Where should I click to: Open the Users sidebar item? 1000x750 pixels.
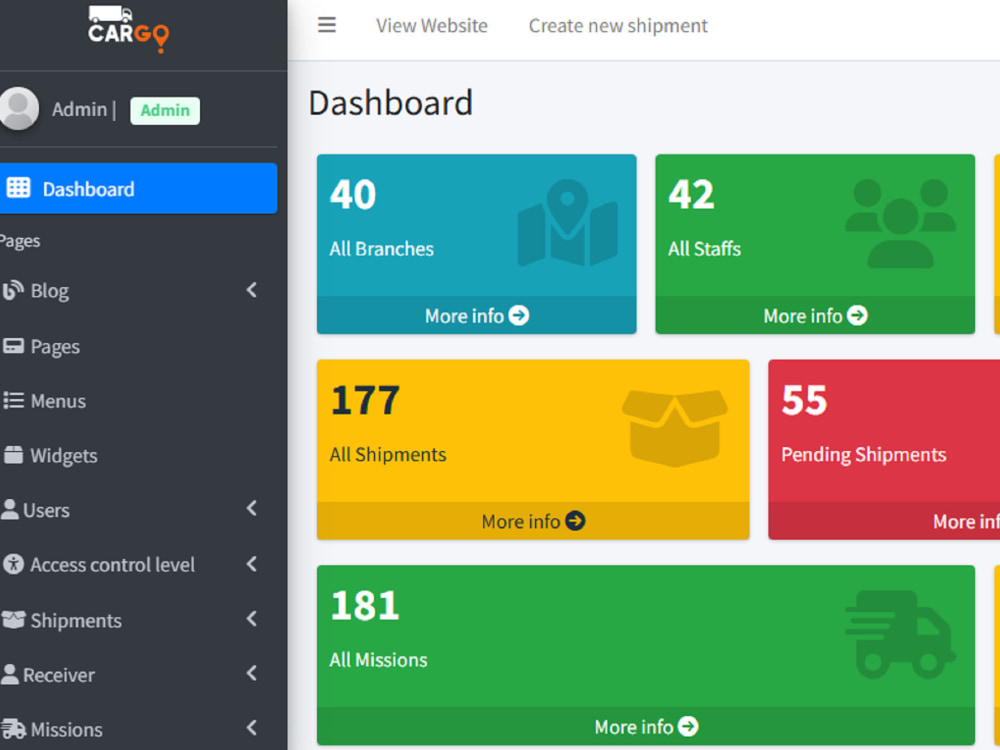46,510
